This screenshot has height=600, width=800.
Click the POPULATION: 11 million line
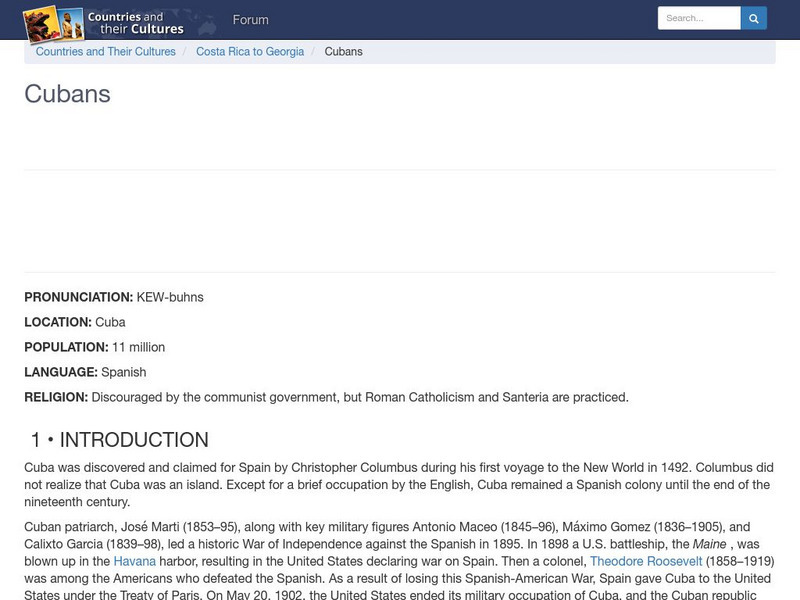tap(95, 347)
